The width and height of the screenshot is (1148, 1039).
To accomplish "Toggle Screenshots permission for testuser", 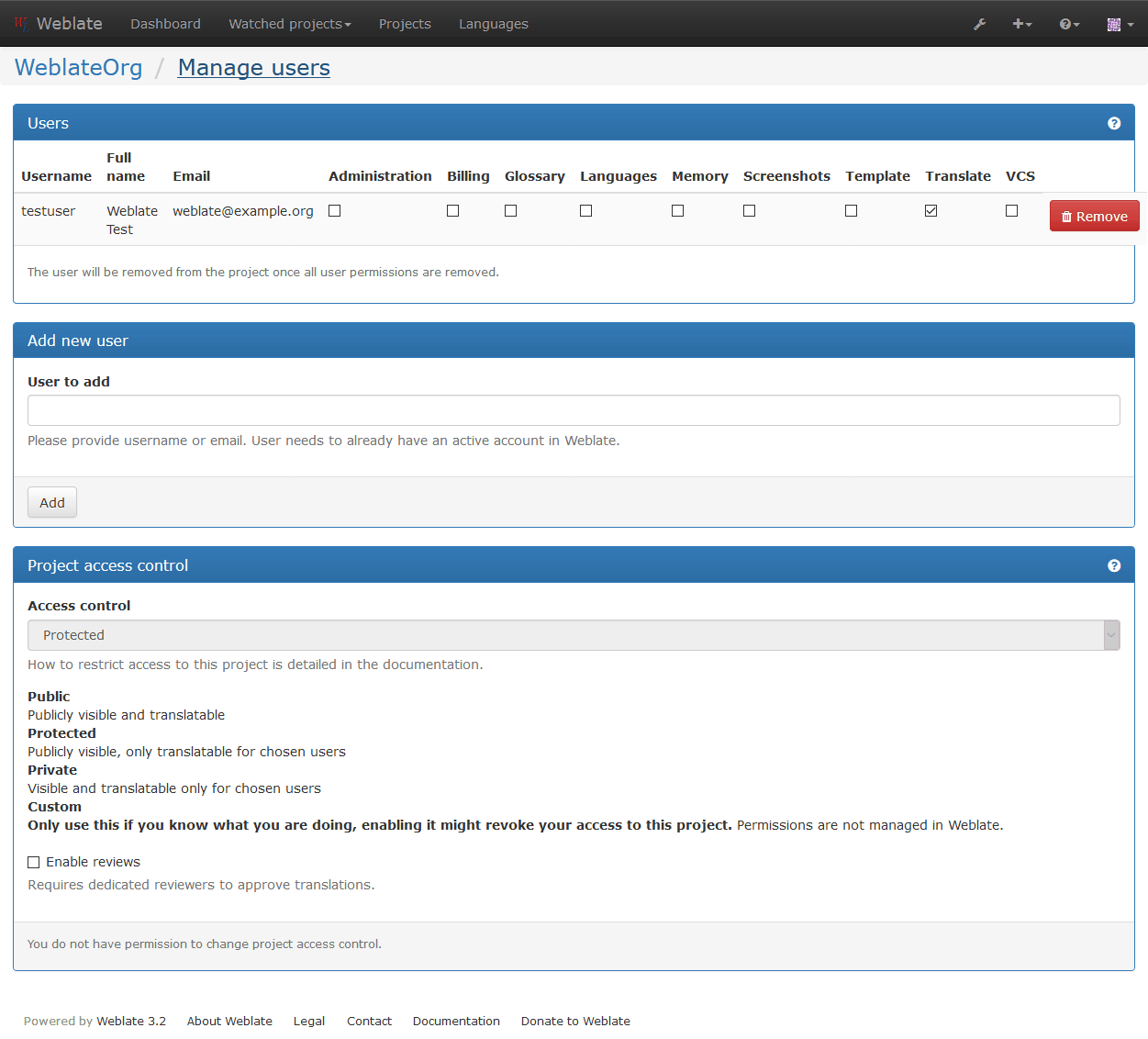I will pyautogui.click(x=750, y=211).
